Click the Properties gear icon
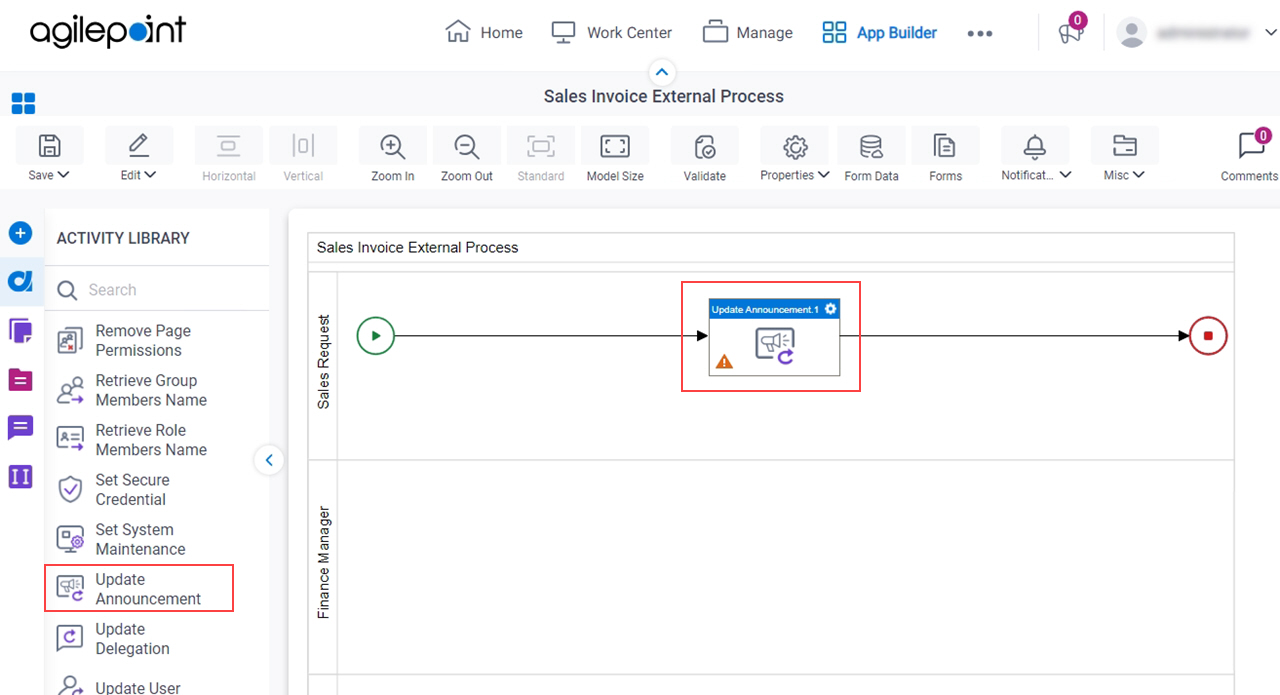The width and height of the screenshot is (1280, 695). (795, 146)
